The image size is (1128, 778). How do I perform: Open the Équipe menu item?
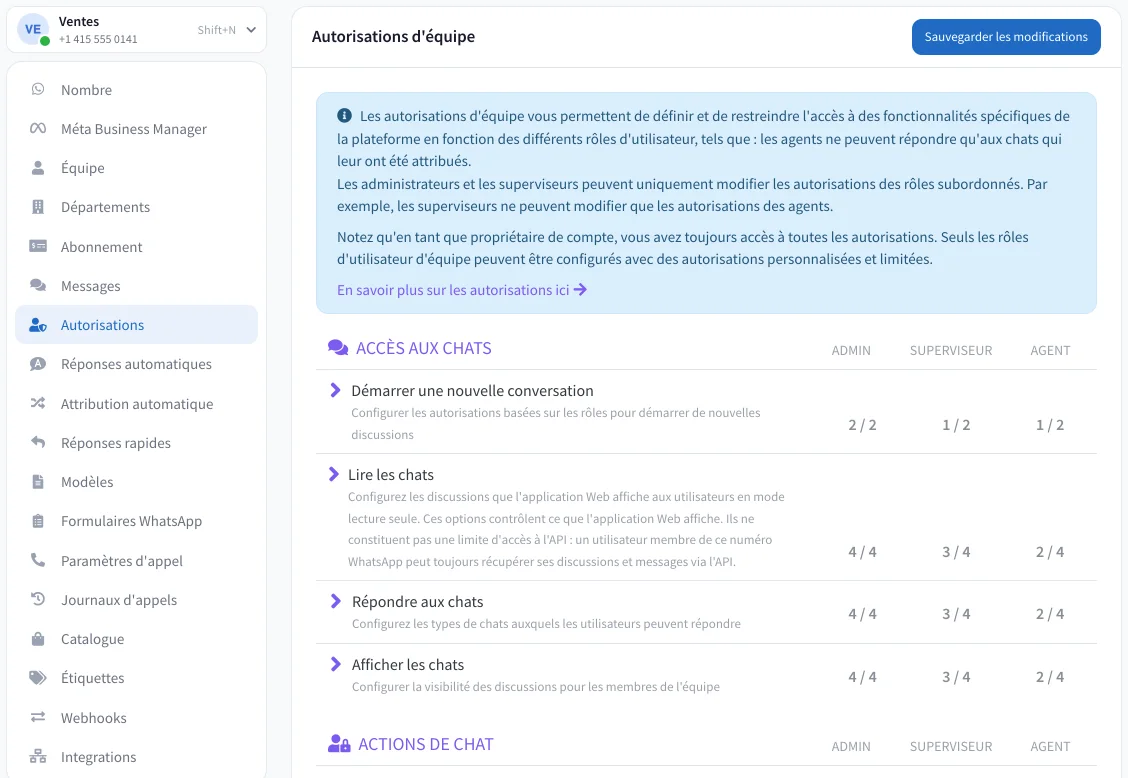point(137,168)
